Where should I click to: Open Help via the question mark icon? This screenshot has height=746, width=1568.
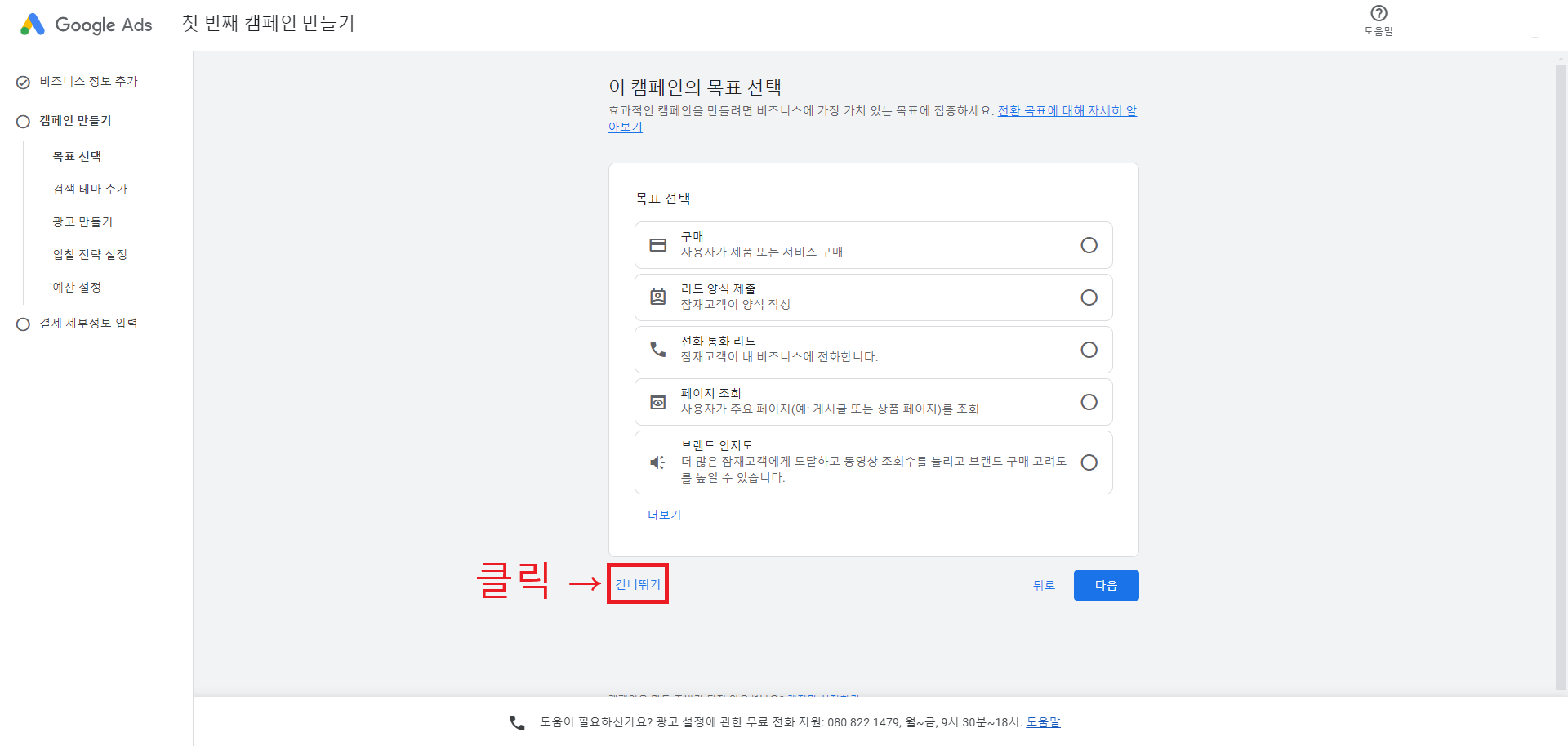(x=1379, y=13)
